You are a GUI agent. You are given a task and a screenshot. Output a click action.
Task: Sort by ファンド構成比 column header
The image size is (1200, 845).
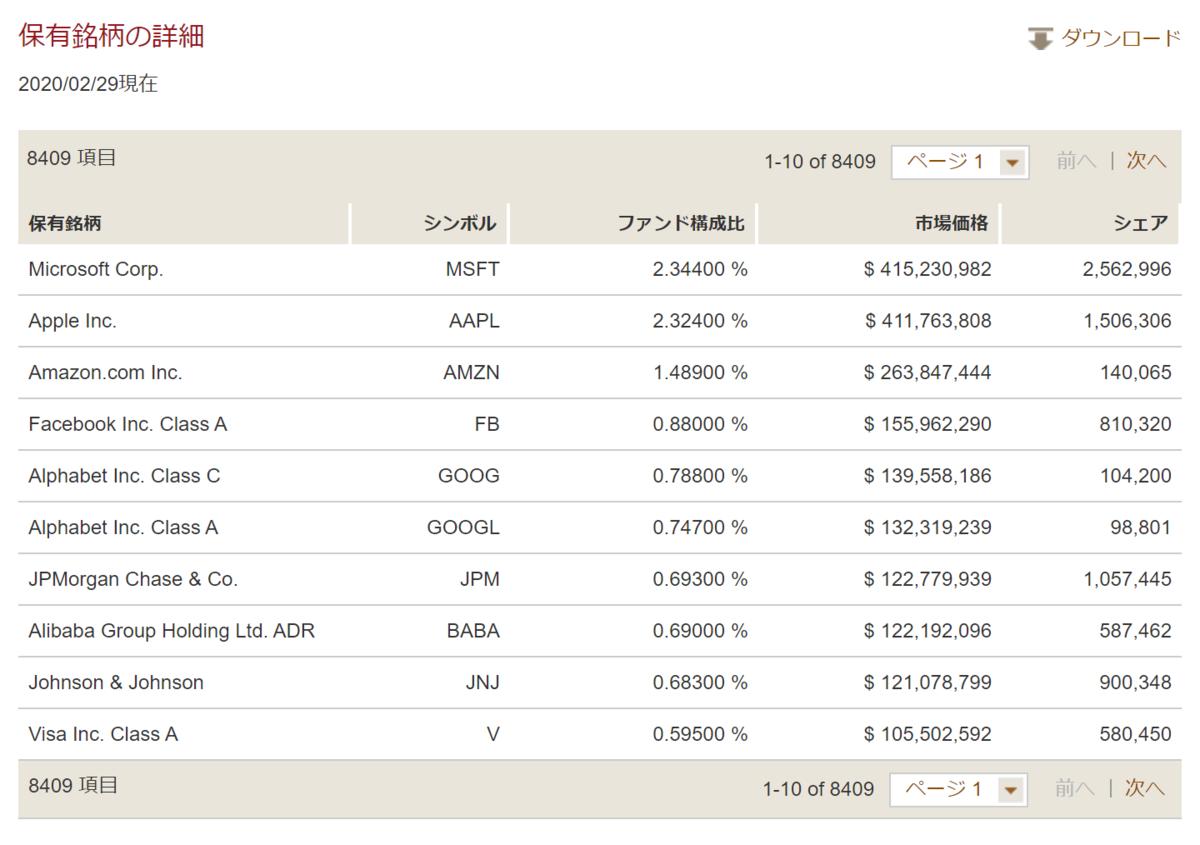(x=681, y=224)
